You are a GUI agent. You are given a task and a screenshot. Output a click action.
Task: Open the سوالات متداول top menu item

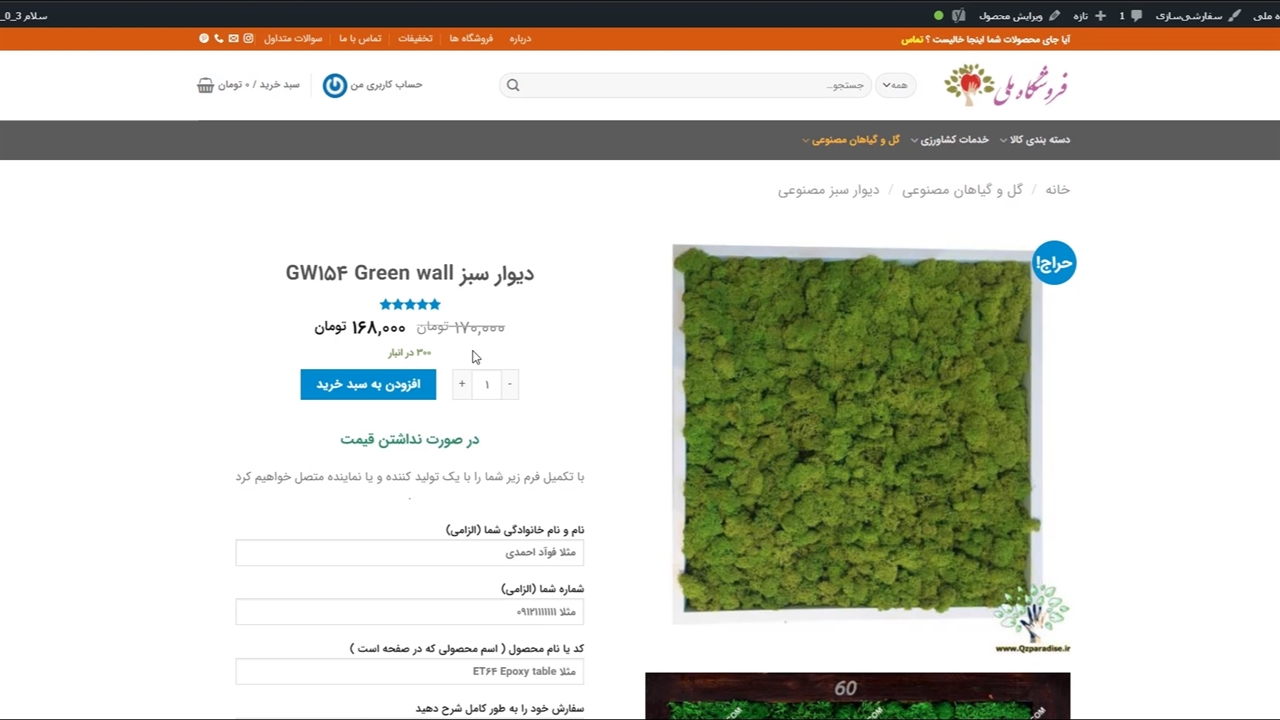coord(293,39)
